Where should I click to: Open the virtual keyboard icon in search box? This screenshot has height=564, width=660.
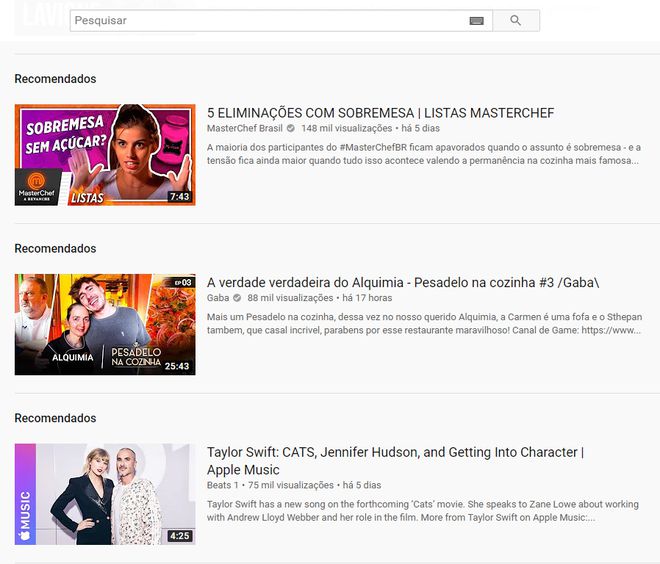coord(476,21)
